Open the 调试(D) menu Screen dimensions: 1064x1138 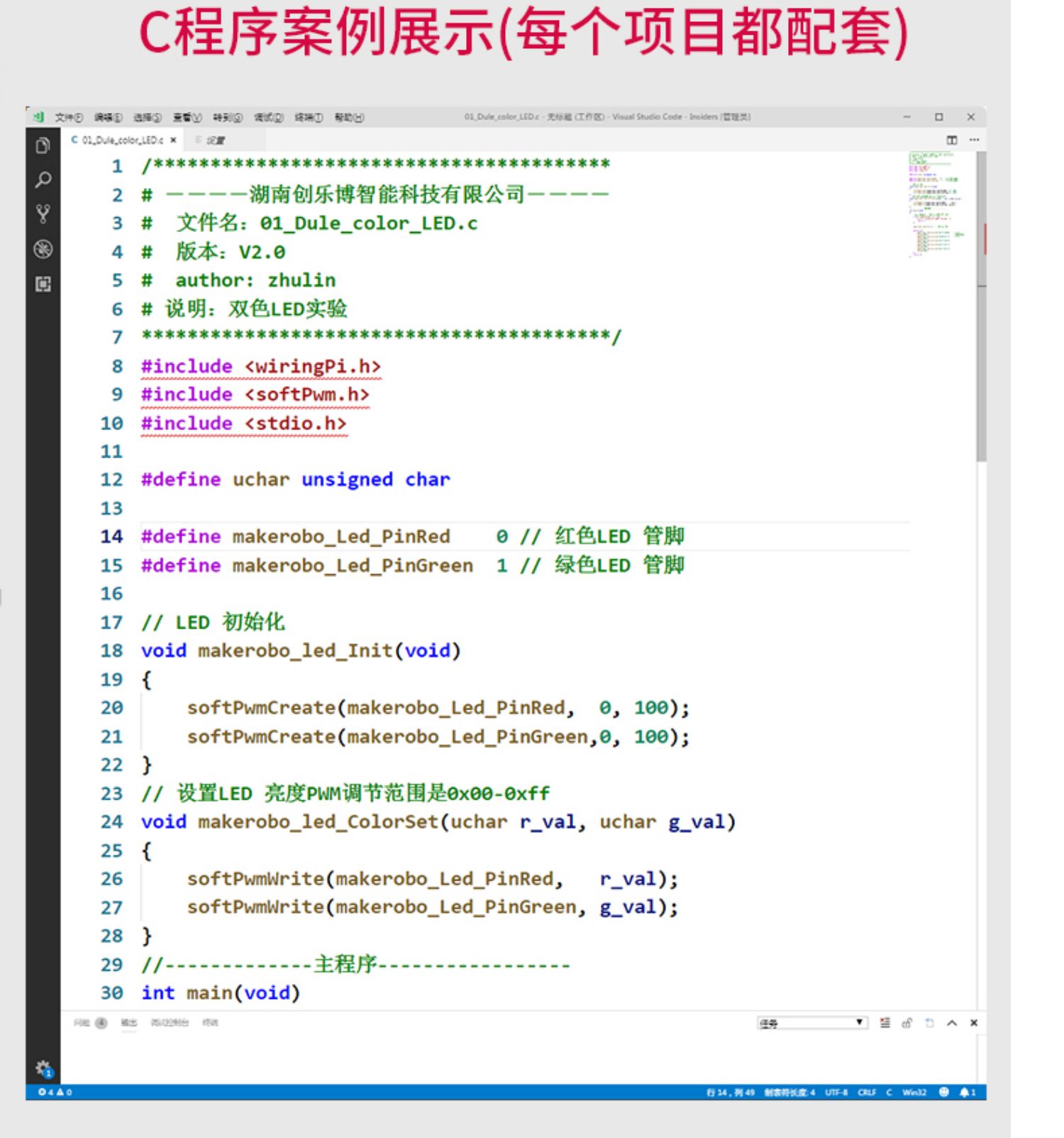tap(269, 117)
